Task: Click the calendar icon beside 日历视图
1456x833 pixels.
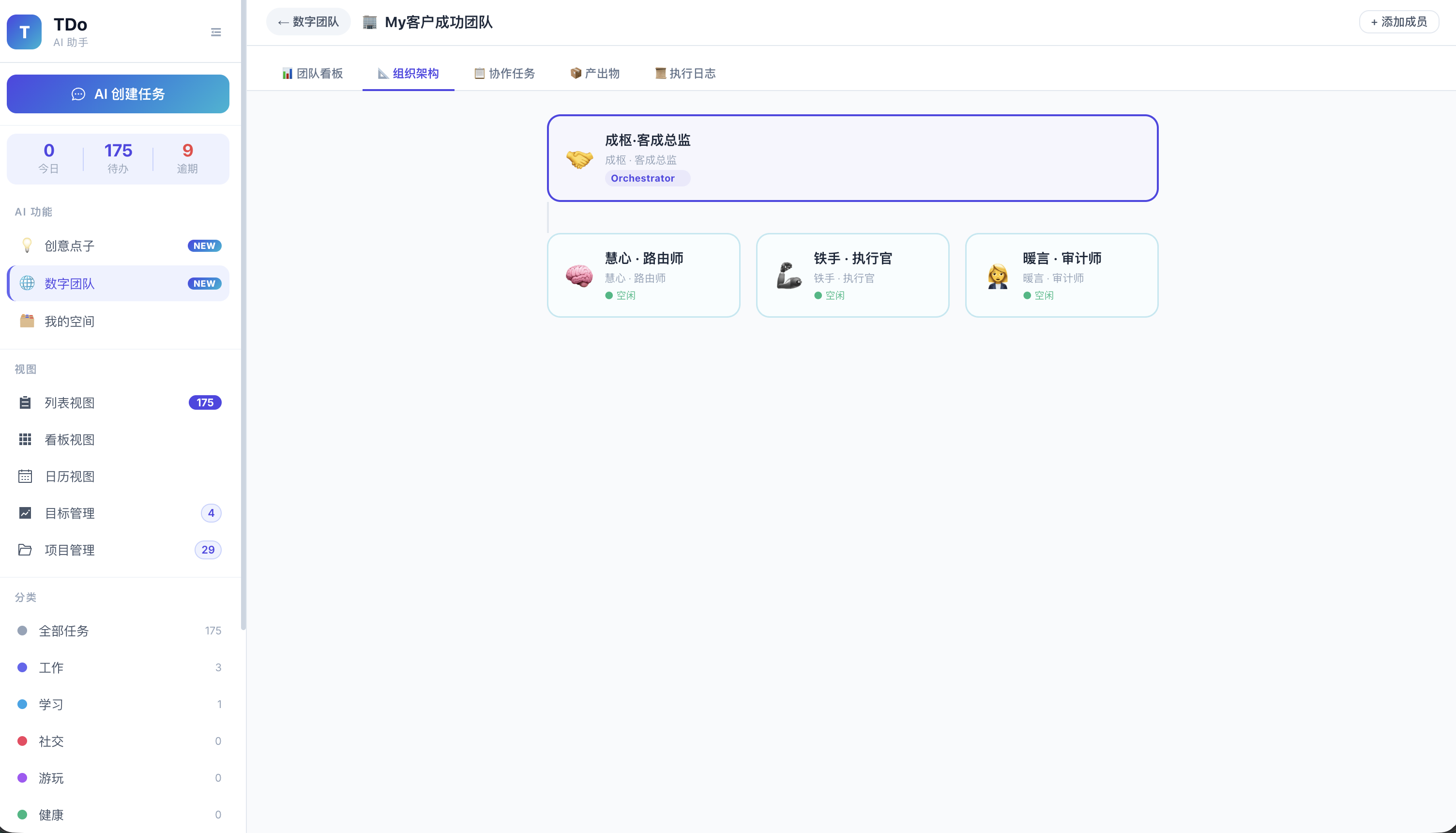Action: point(25,476)
